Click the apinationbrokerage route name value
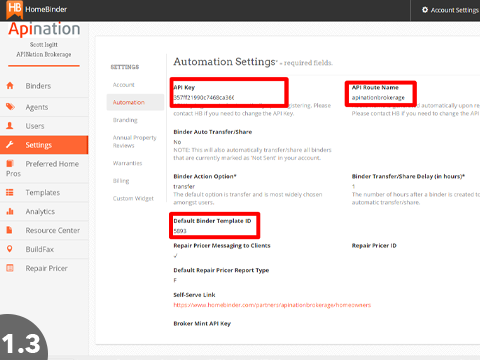The width and height of the screenshot is (480, 360). point(378,98)
